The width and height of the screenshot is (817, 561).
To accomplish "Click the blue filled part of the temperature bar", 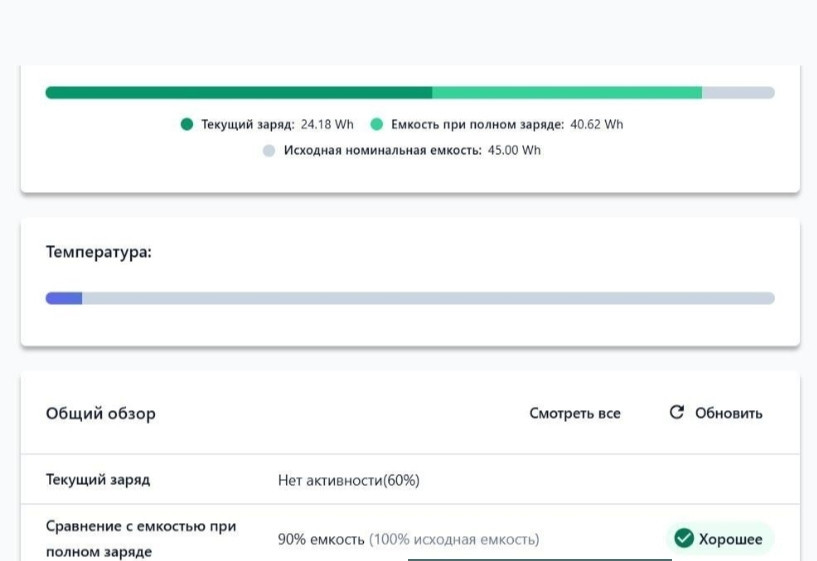I will coord(63,298).
